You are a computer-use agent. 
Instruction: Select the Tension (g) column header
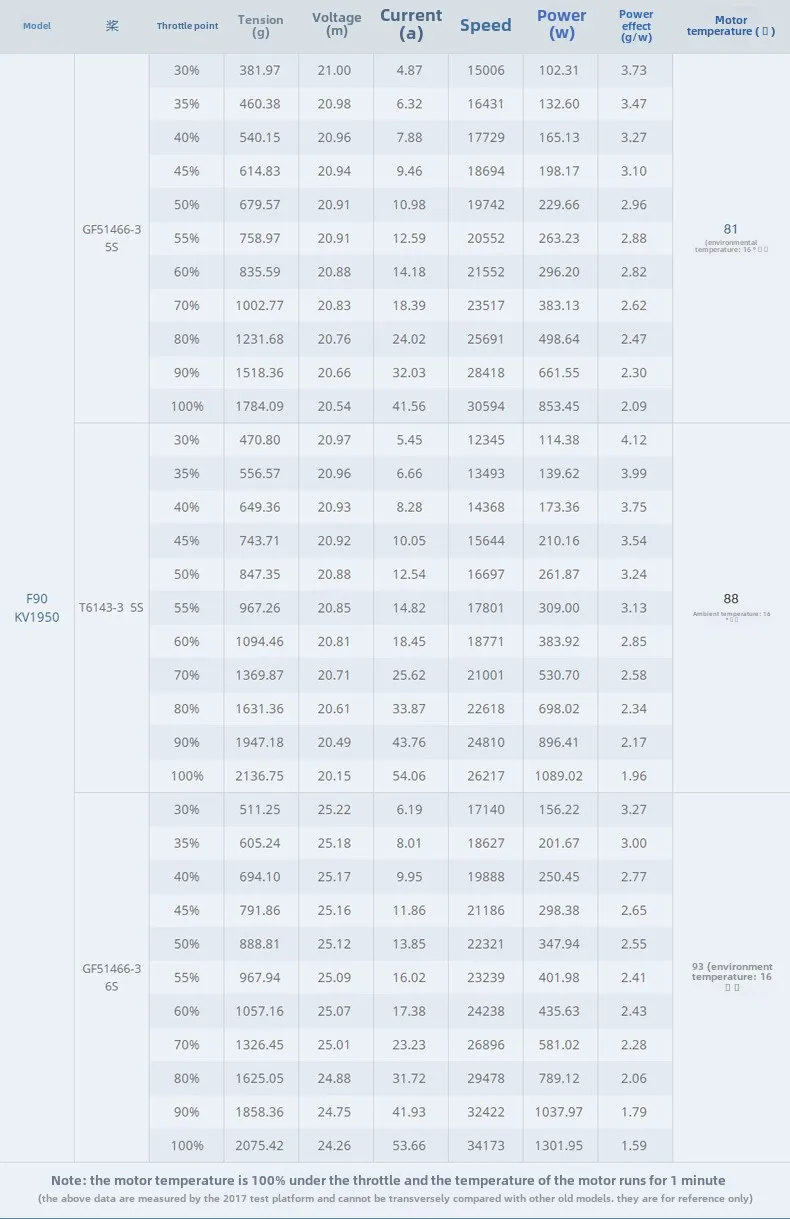point(260,26)
